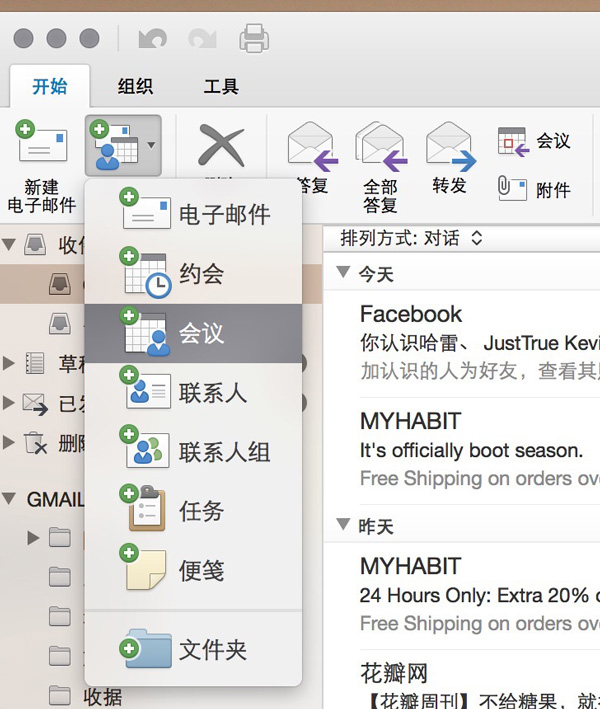
Task: Switch to the 组织 tab
Action: point(135,86)
